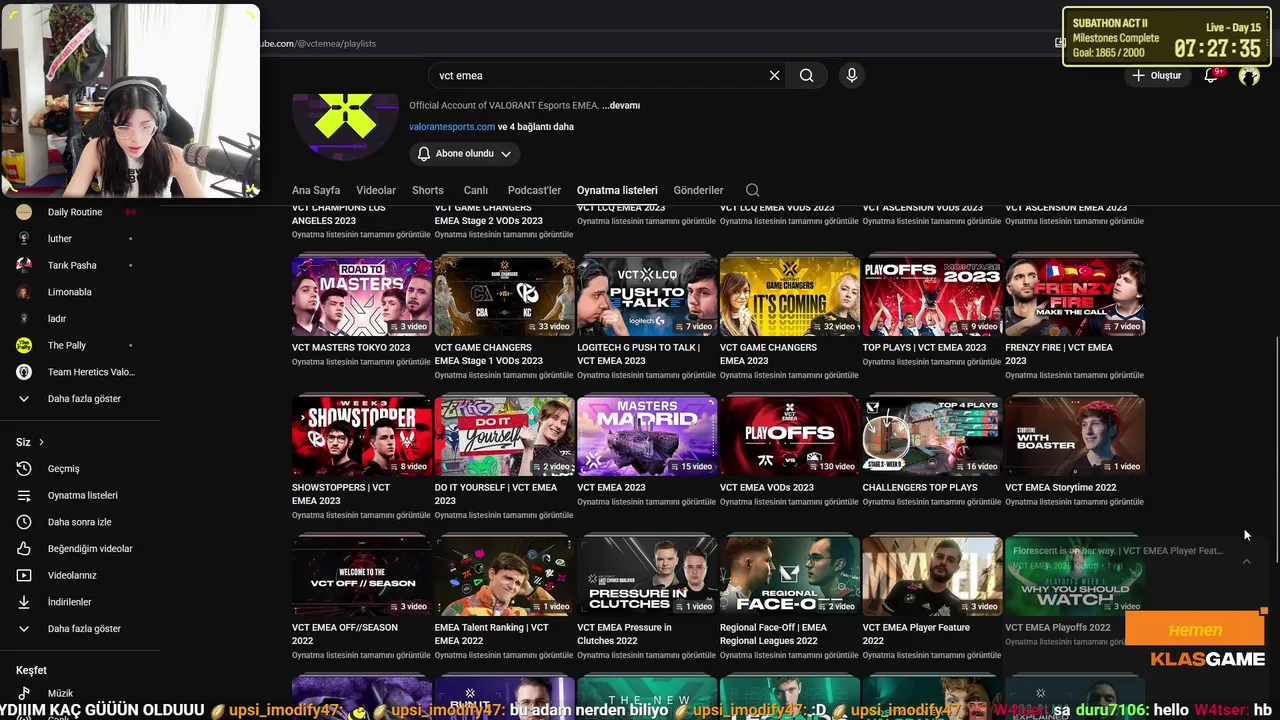
Task: Click the Oluştur create button
Action: 1157,75
